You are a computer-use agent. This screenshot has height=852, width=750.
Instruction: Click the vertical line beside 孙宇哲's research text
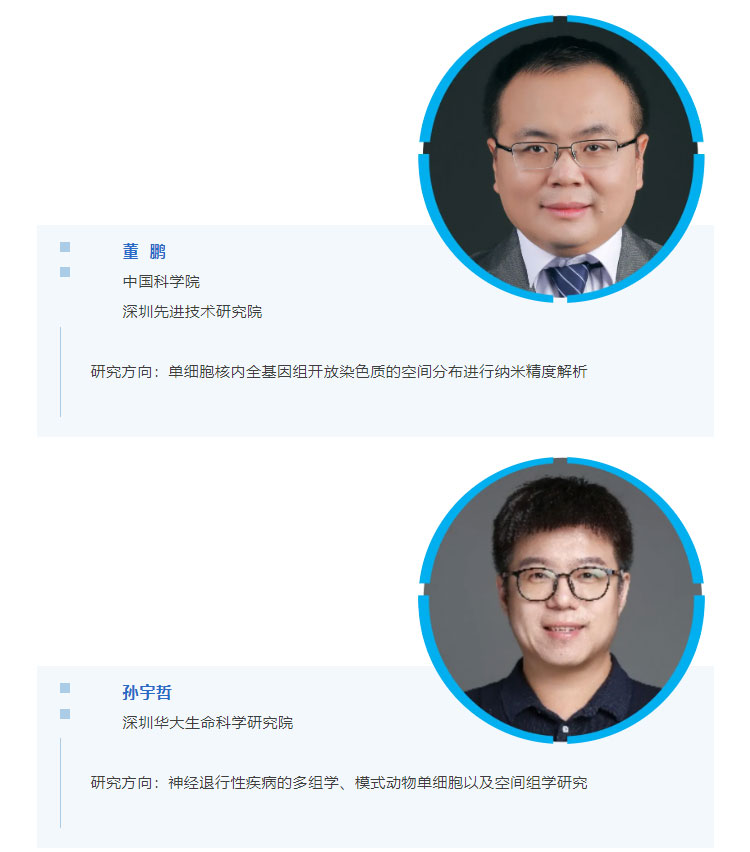pyautogui.click(x=60, y=783)
